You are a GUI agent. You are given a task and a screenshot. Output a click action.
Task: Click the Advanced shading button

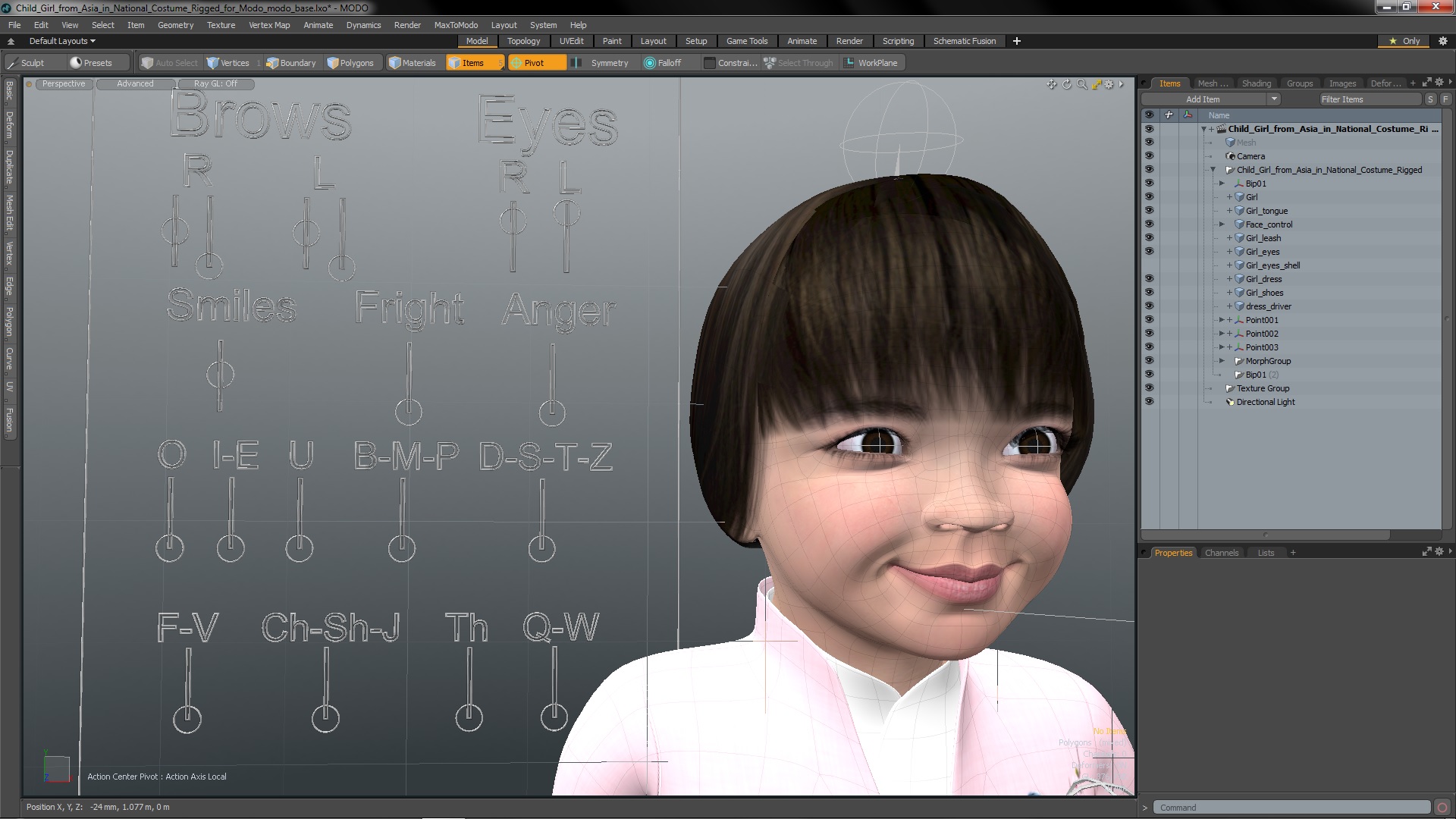click(x=135, y=84)
